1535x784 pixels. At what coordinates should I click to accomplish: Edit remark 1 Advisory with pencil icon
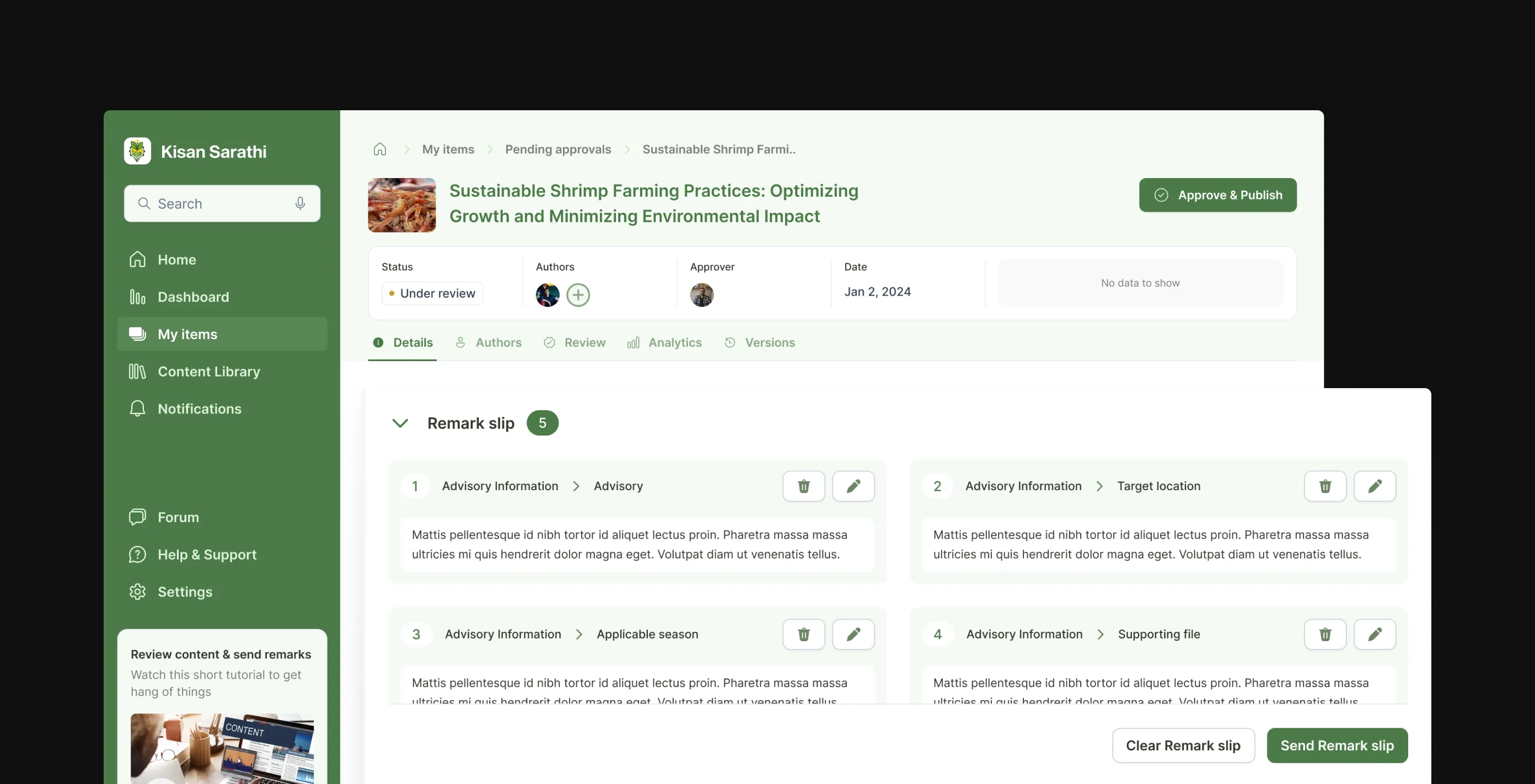[853, 486]
